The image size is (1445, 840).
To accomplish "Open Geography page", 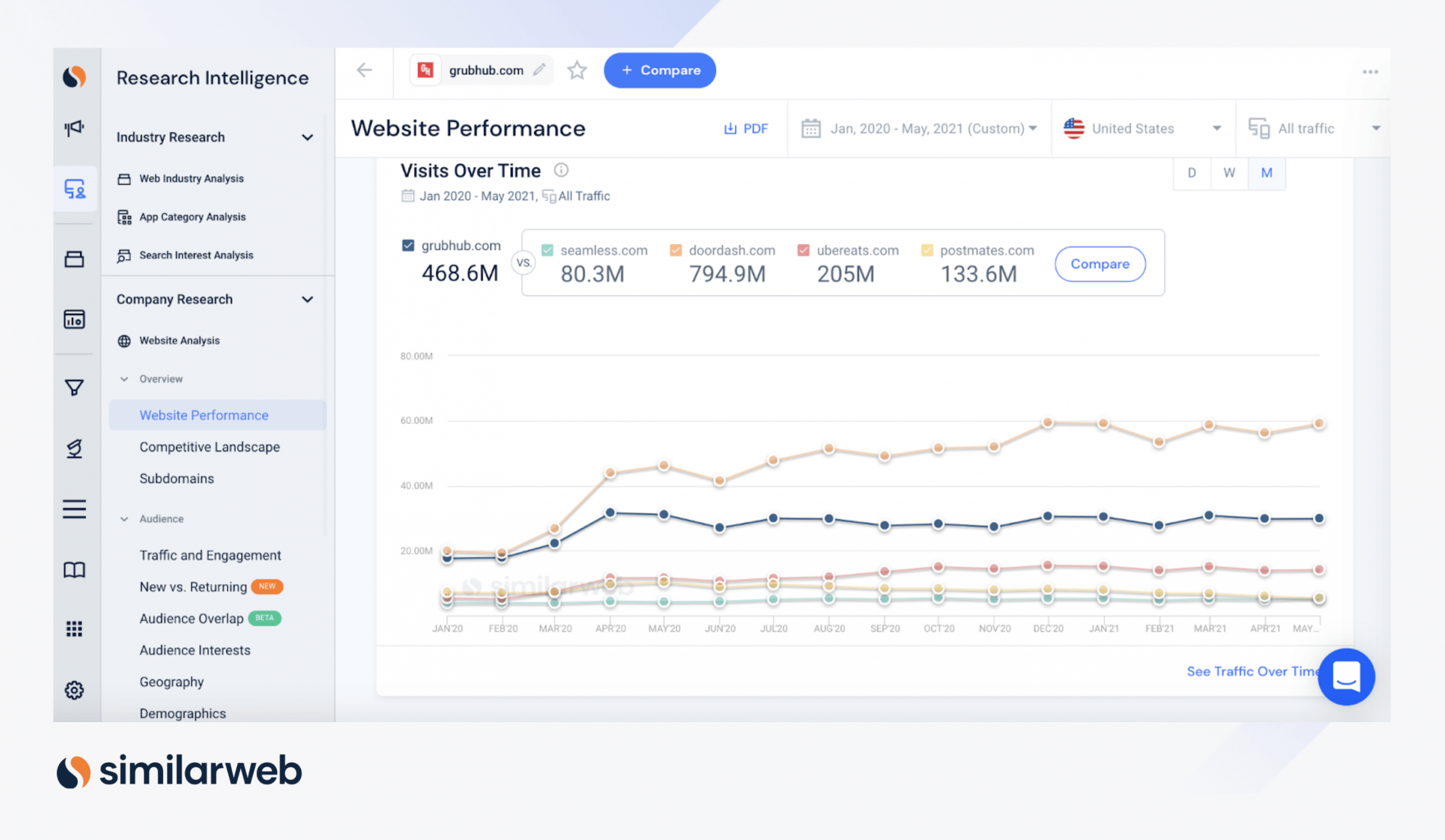I will (172, 682).
